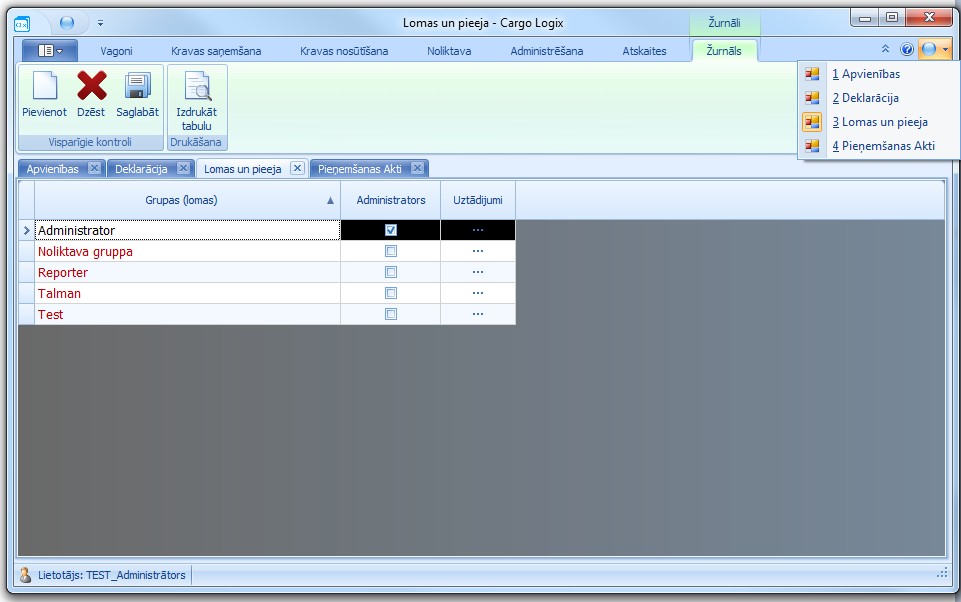Sort by Grupas (lomas) column header
This screenshot has height=602, width=961.
tap(181, 200)
